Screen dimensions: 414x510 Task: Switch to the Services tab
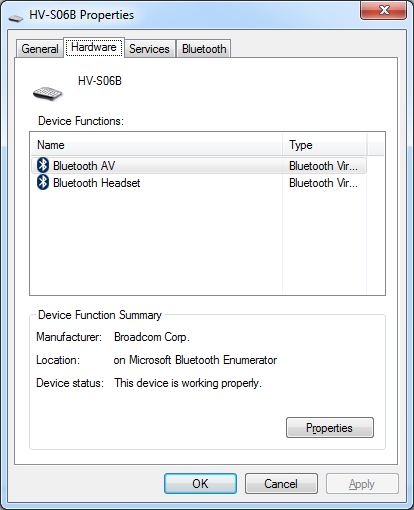pos(149,49)
